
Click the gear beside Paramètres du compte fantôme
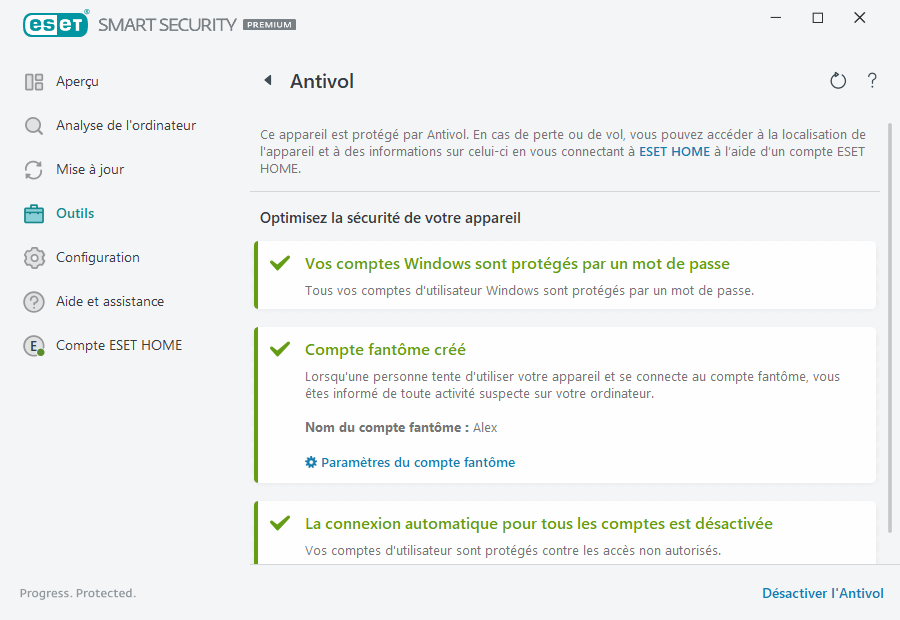pyautogui.click(x=308, y=462)
